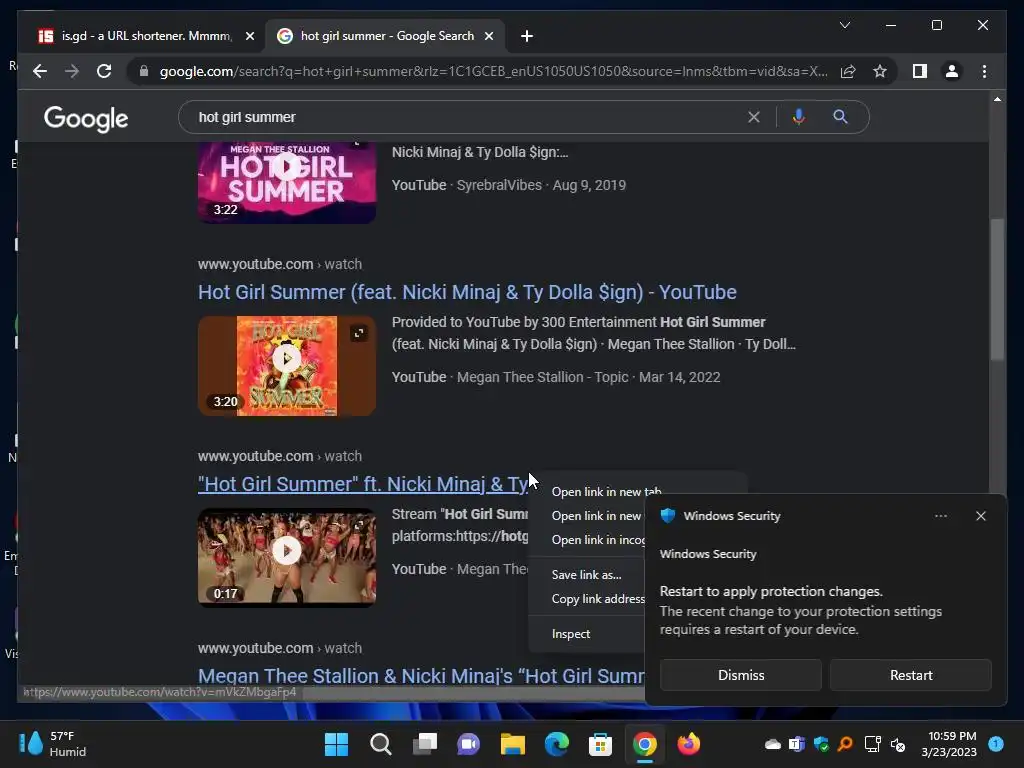
Task: Open the Chrome profile icon
Action: (x=952, y=71)
